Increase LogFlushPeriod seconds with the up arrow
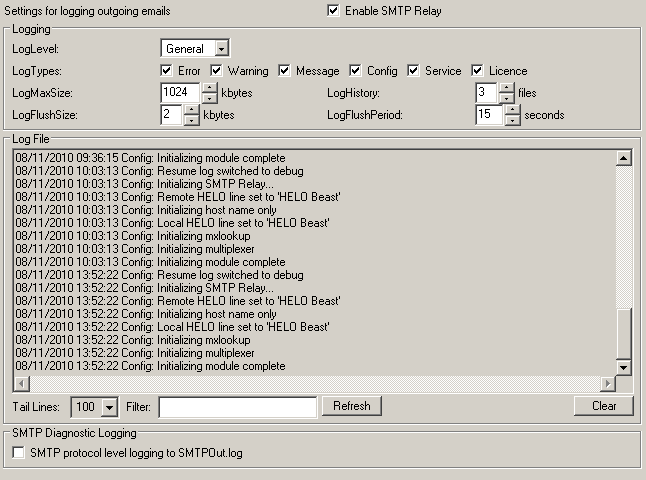 pyautogui.click(x=513, y=109)
